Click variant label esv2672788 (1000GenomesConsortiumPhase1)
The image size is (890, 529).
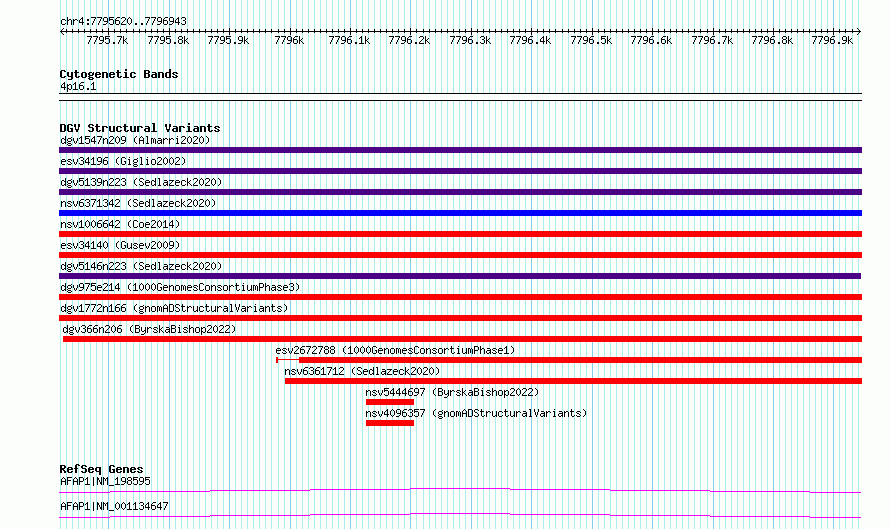pyautogui.click(x=395, y=350)
